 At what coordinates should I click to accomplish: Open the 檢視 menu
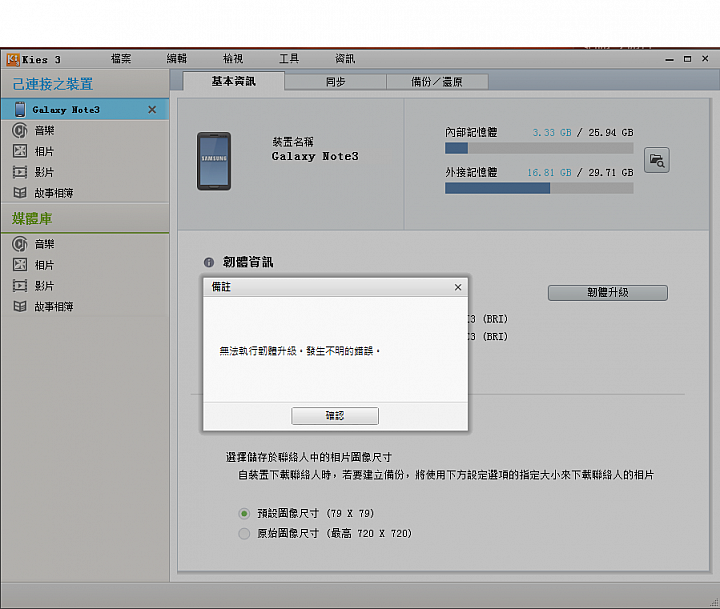click(x=233, y=59)
